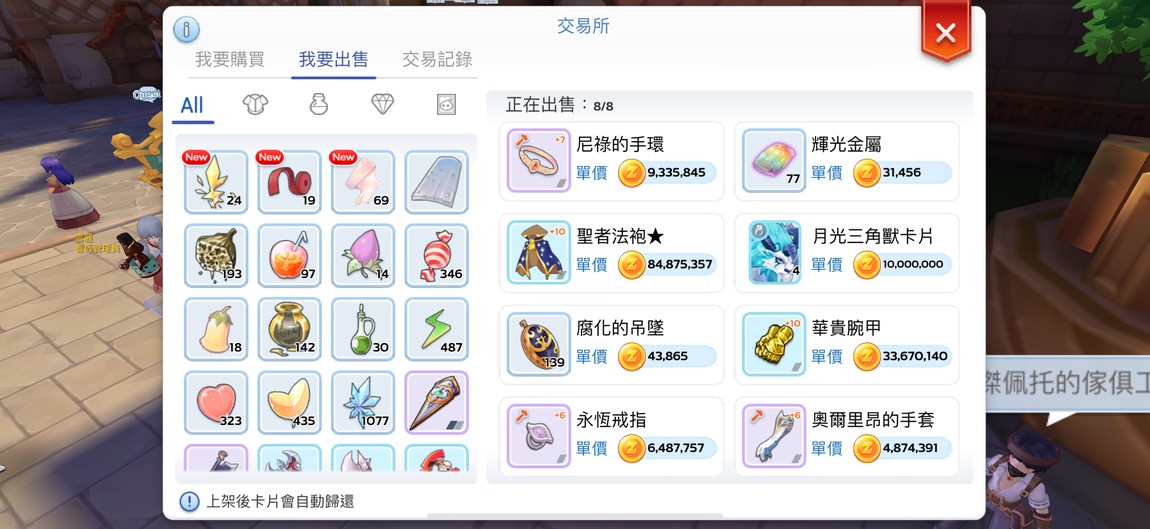Pick the striped candy item with 346
Image resolution: width=1150 pixels, height=529 pixels.
click(x=436, y=255)
